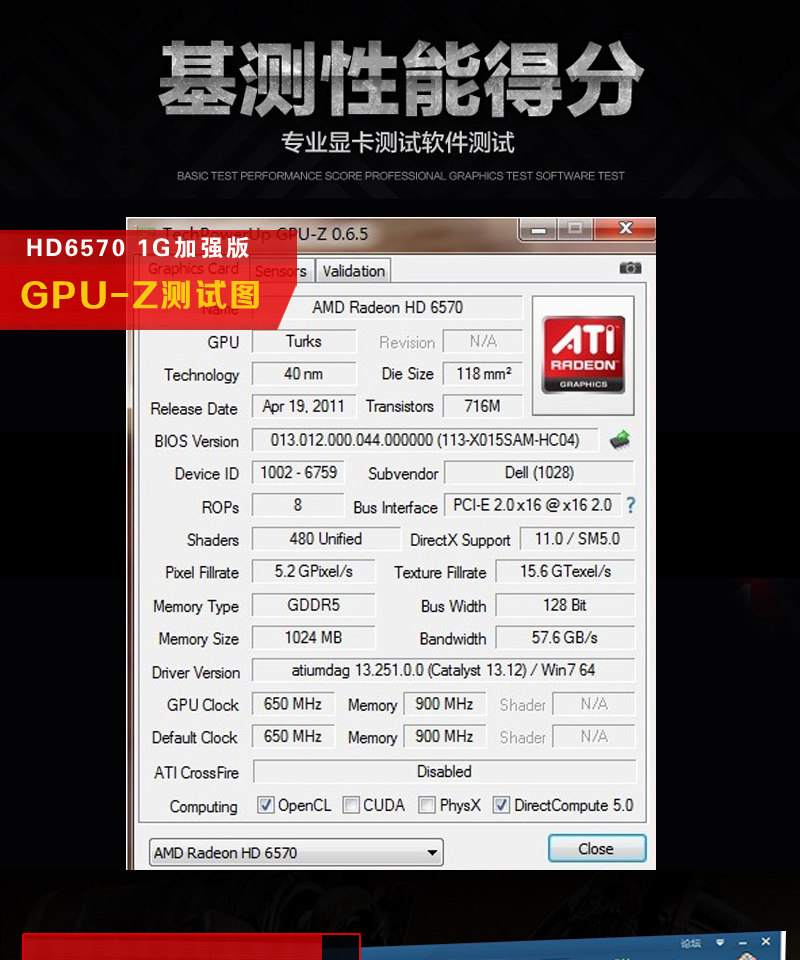Screen dimensions: 800x960
Task: Maximize the GPU-Z window
Action: 575,230
